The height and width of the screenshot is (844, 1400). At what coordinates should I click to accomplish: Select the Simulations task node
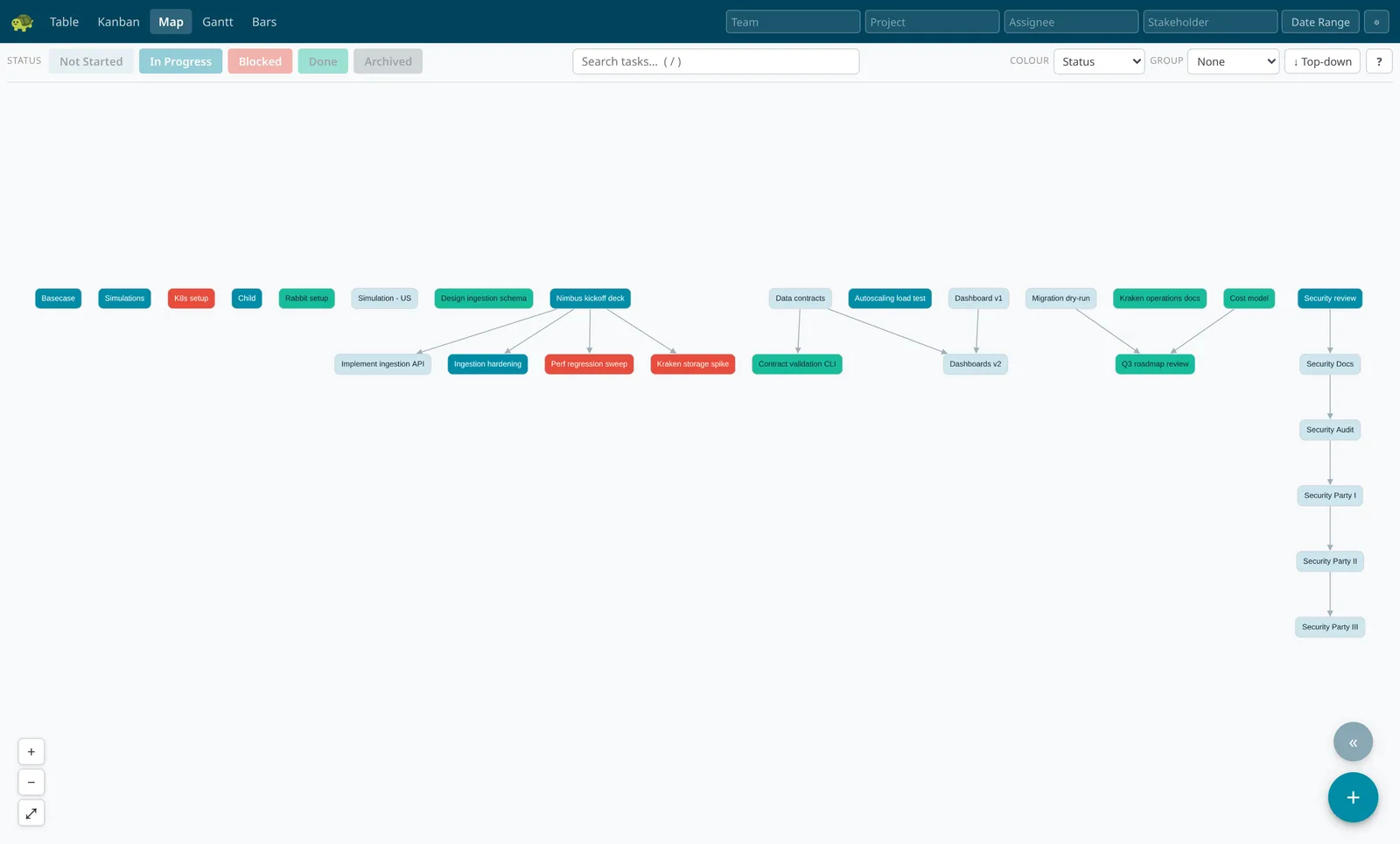click(124, 299)
